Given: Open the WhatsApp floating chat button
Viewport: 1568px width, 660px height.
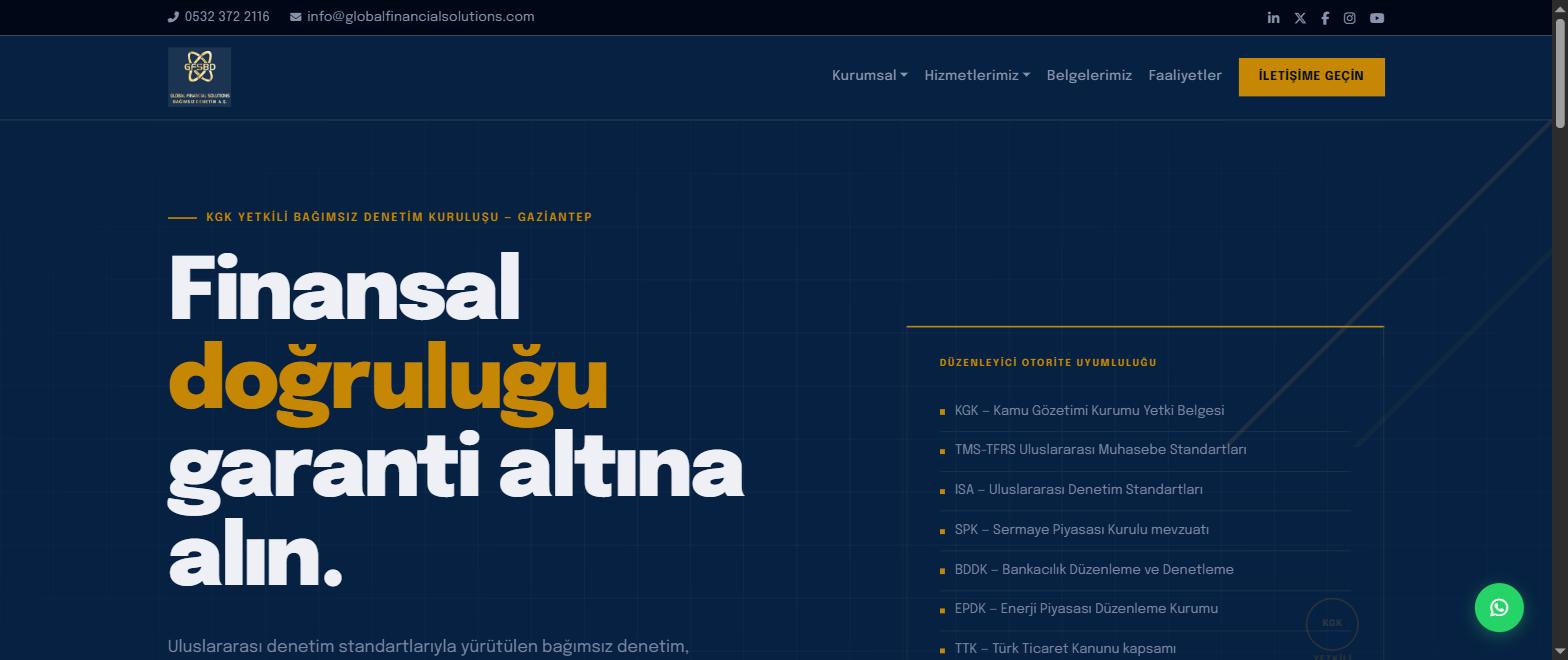Looking at the screenshot, I should click(x=1499, y=607).
